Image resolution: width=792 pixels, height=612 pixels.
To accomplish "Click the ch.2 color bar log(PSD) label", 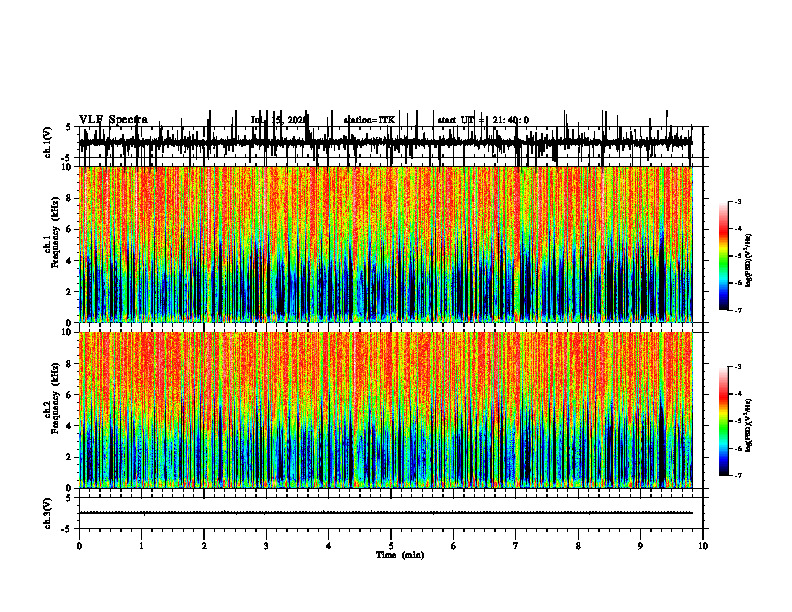I will [749, 425].
